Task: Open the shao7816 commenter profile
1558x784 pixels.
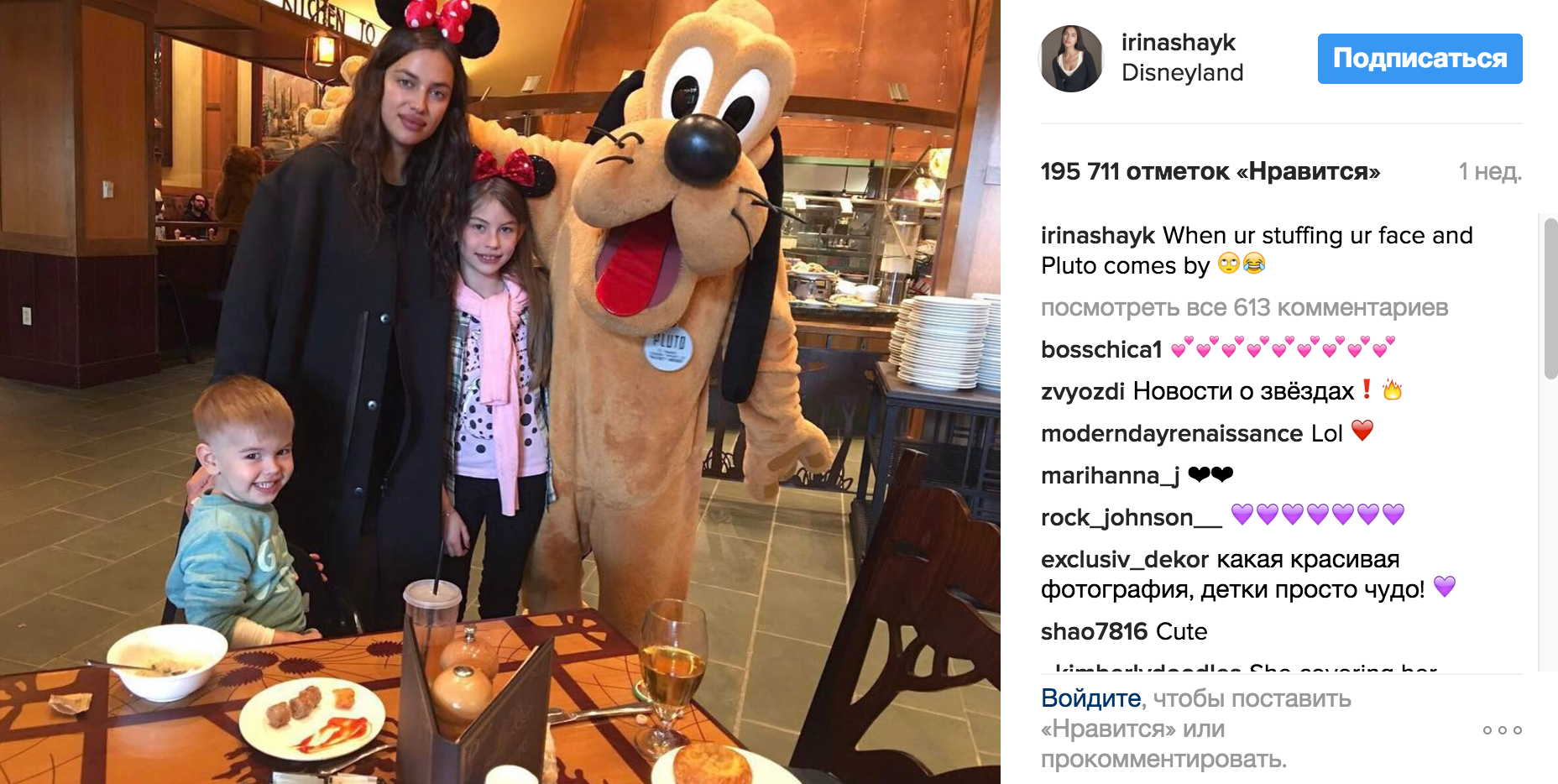Action: click(x=1094, y=631)
